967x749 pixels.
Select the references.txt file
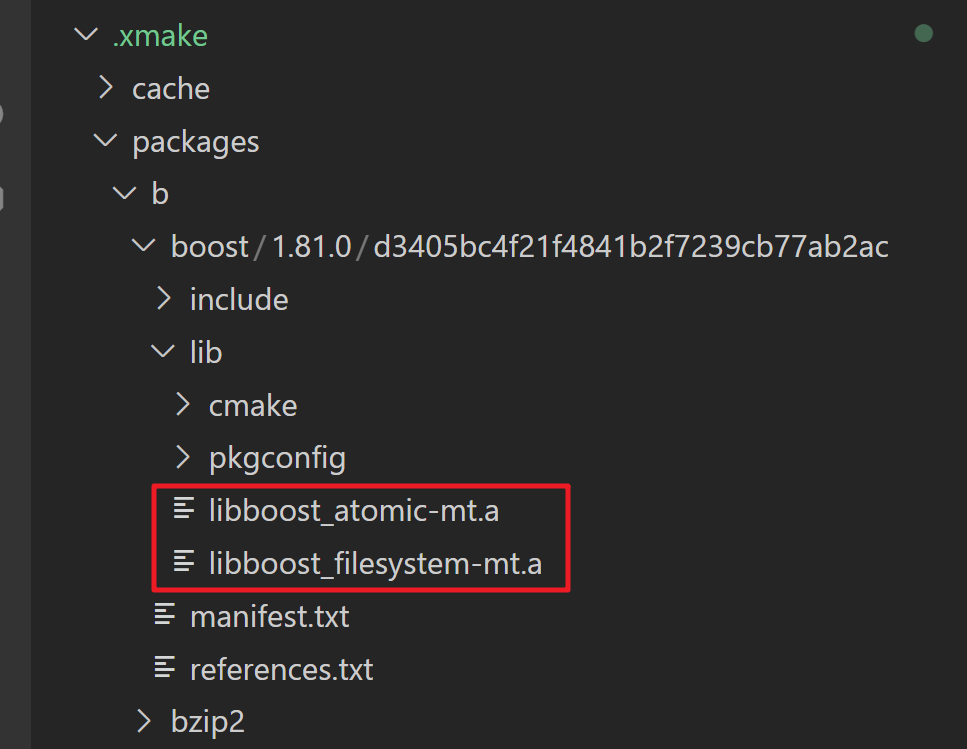click(281, 669)
